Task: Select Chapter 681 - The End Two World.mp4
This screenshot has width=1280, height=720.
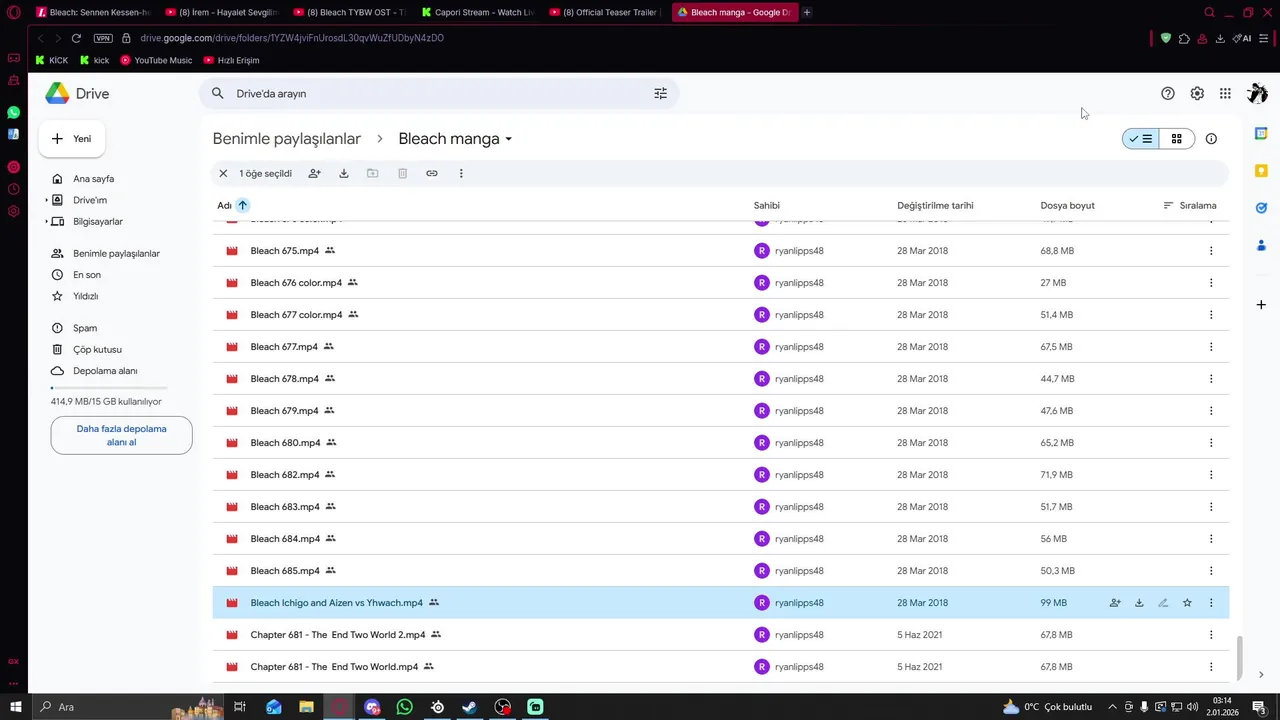Action: (x=721, y=667)
